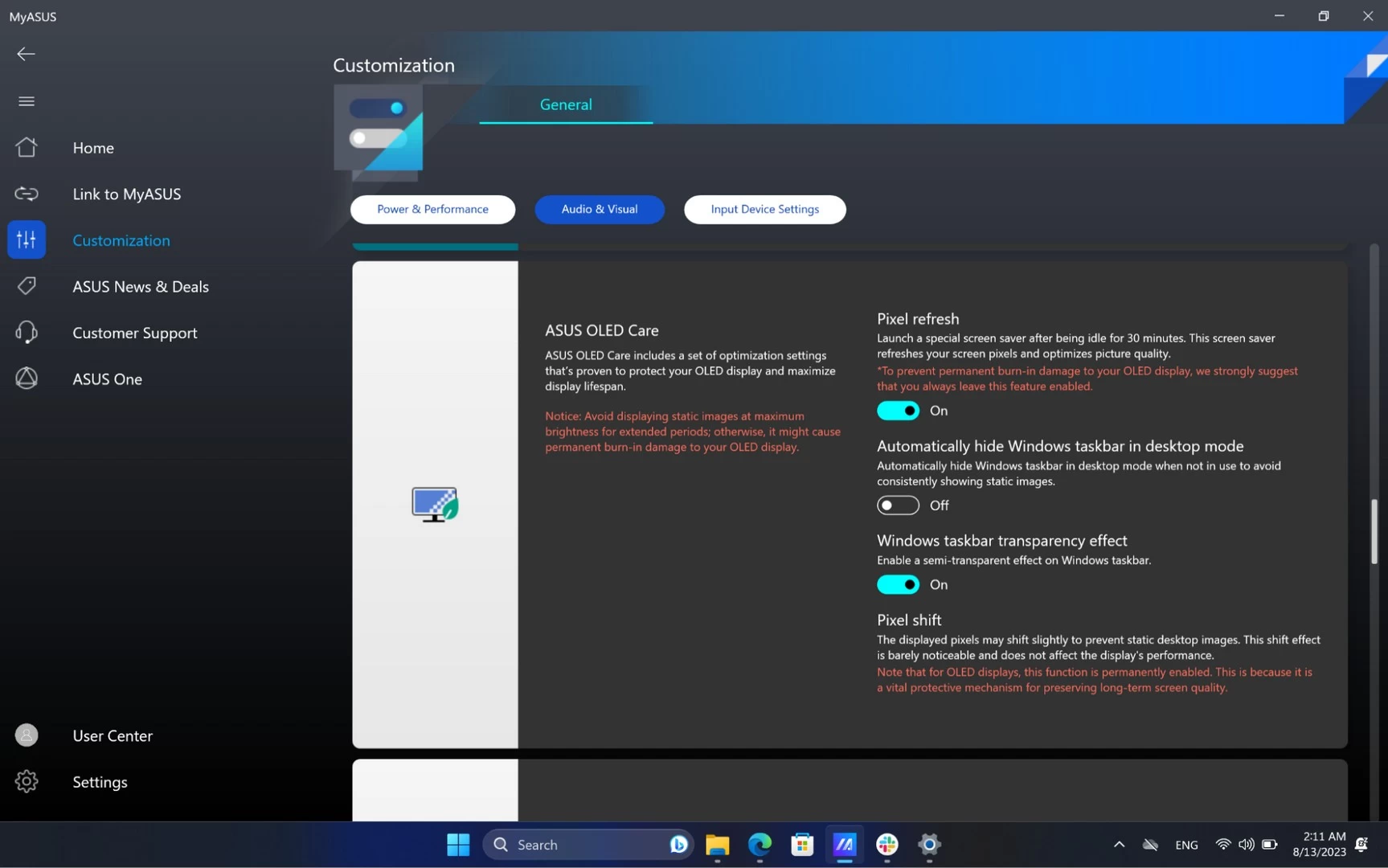Image resolution: width=1388 pixels, height=868 pixels.
Task: Open Link to MyASUS menu item
Action: (x=127, y=194)
